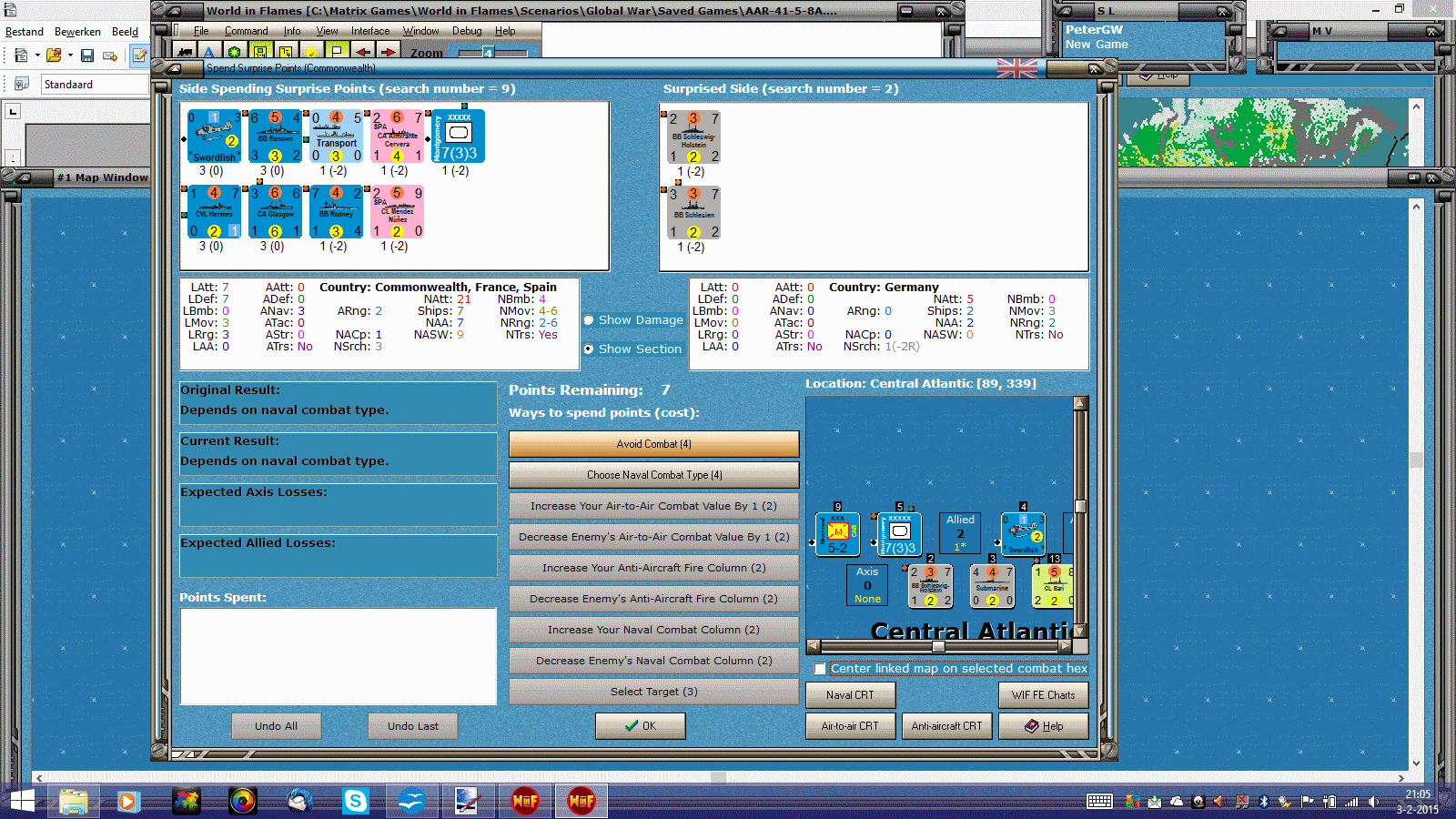The height and width of the screenshot is (819, 1456).
Task: Open the Bewerken menu in the editor
Action: coord(77,32)
